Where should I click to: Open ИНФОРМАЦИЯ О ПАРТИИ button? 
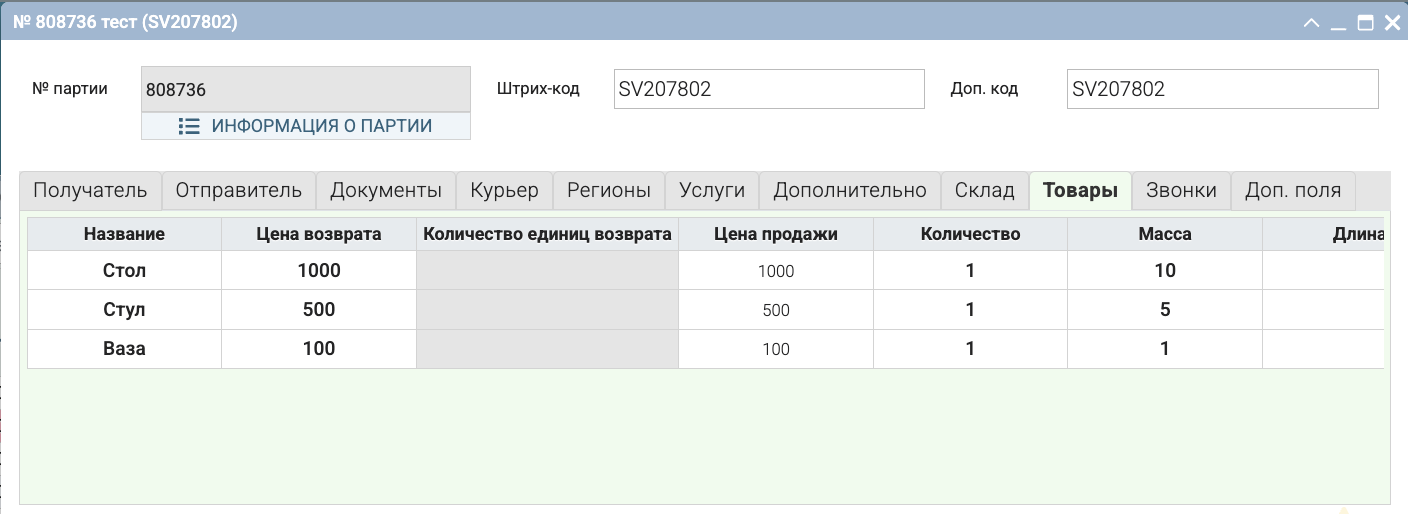306,126
